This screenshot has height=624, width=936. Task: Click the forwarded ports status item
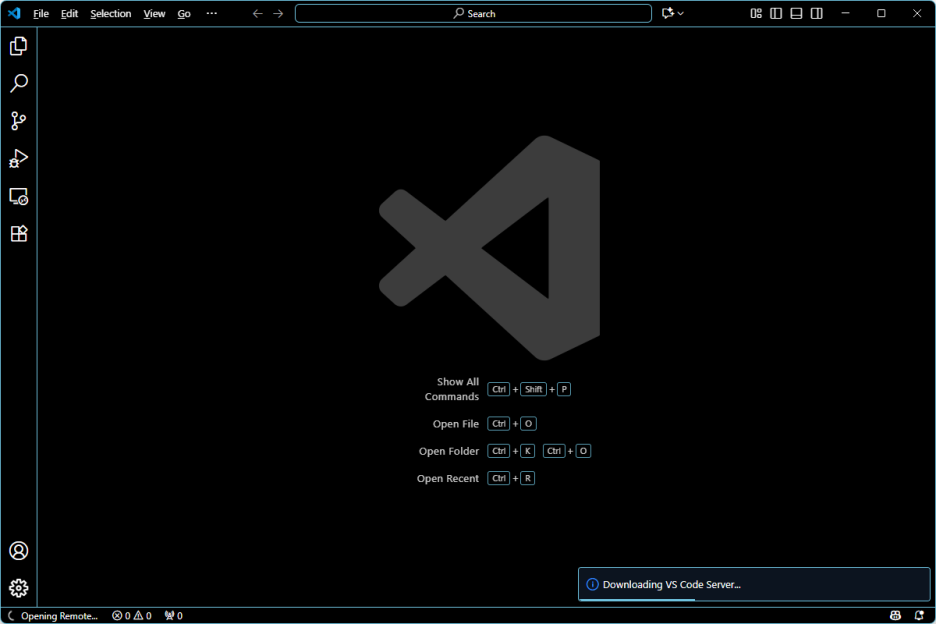pyautogui.click(x=174, y=616)
